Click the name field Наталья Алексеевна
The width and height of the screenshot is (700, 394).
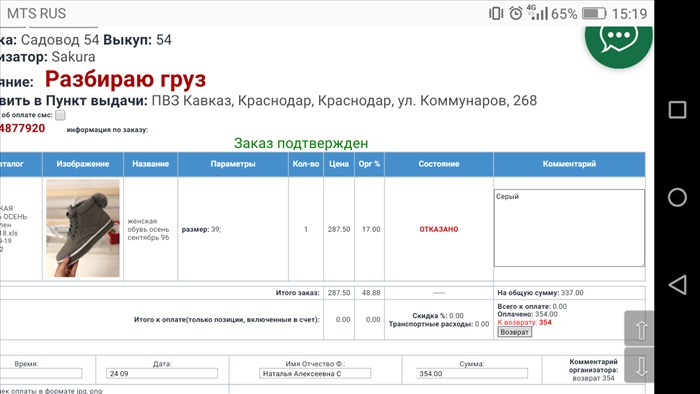[x=315, y=373]
